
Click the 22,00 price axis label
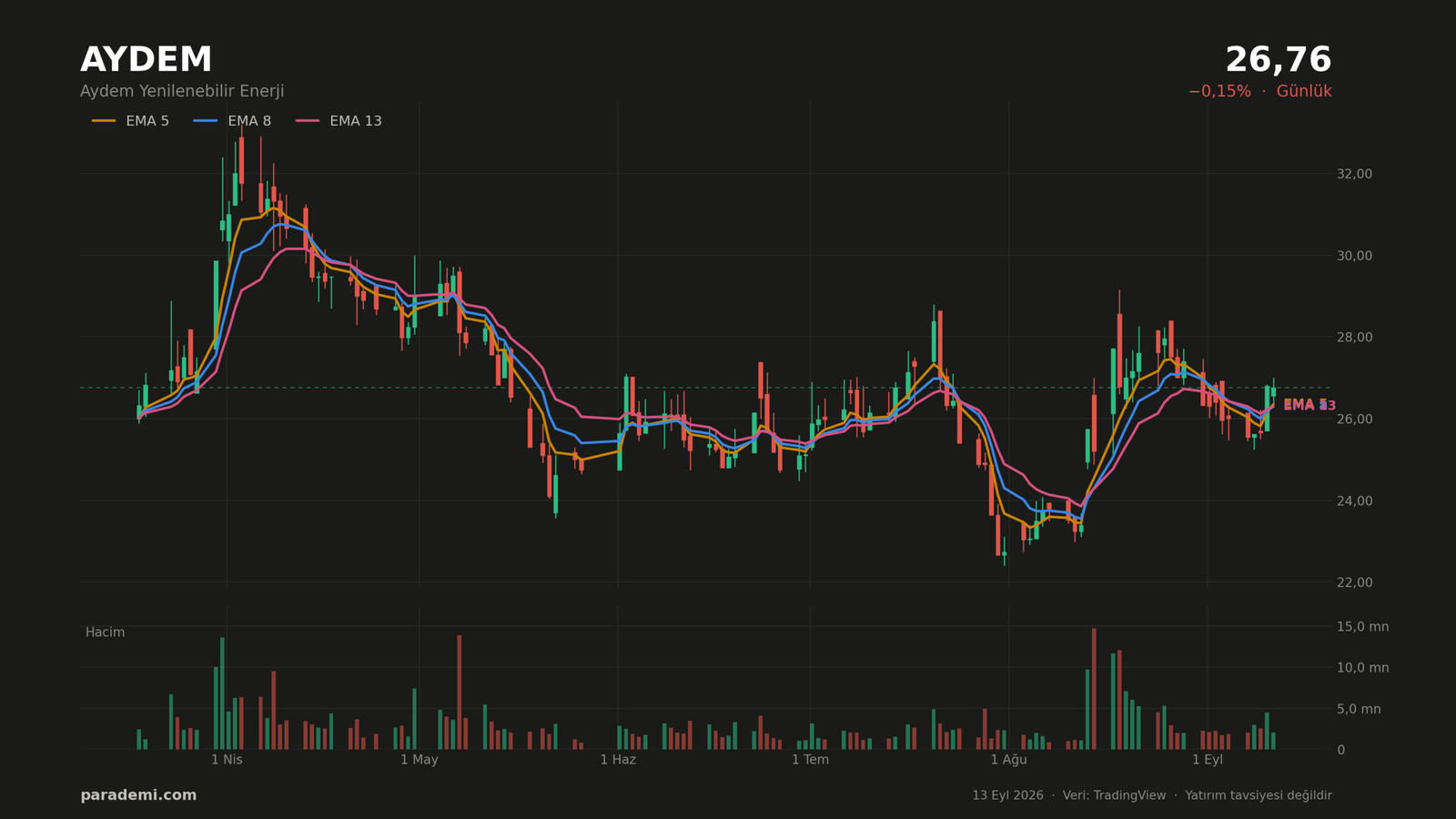[x=1354, y=582]
